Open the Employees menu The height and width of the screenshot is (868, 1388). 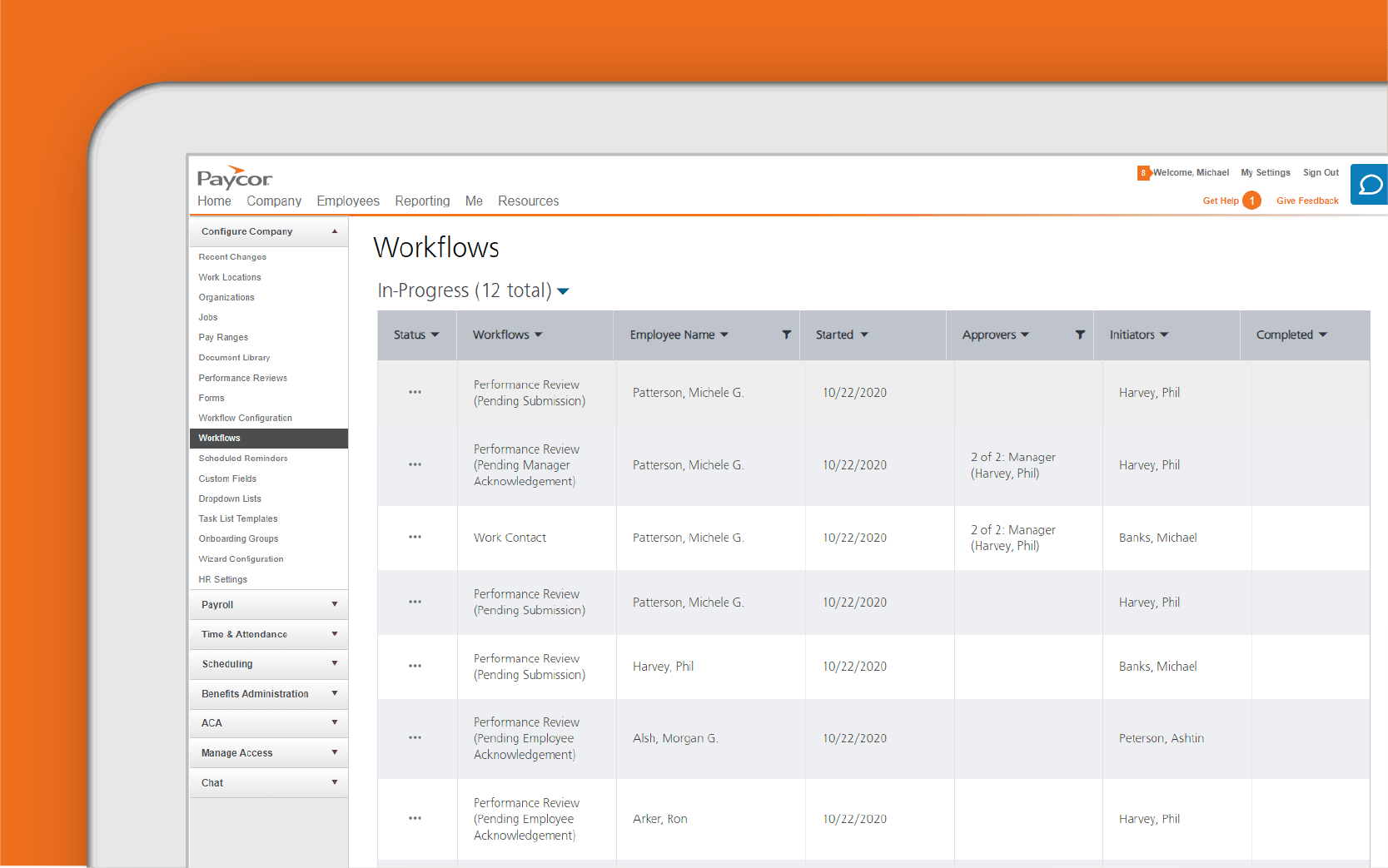click(348, 201)
